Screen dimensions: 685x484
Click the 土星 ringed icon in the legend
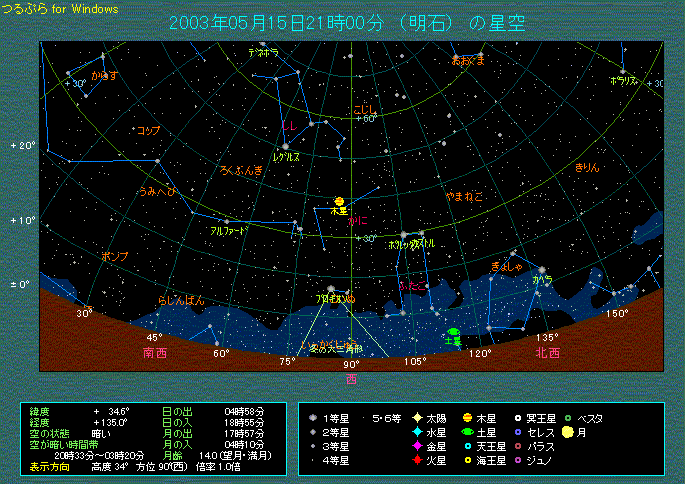point(467,432)
